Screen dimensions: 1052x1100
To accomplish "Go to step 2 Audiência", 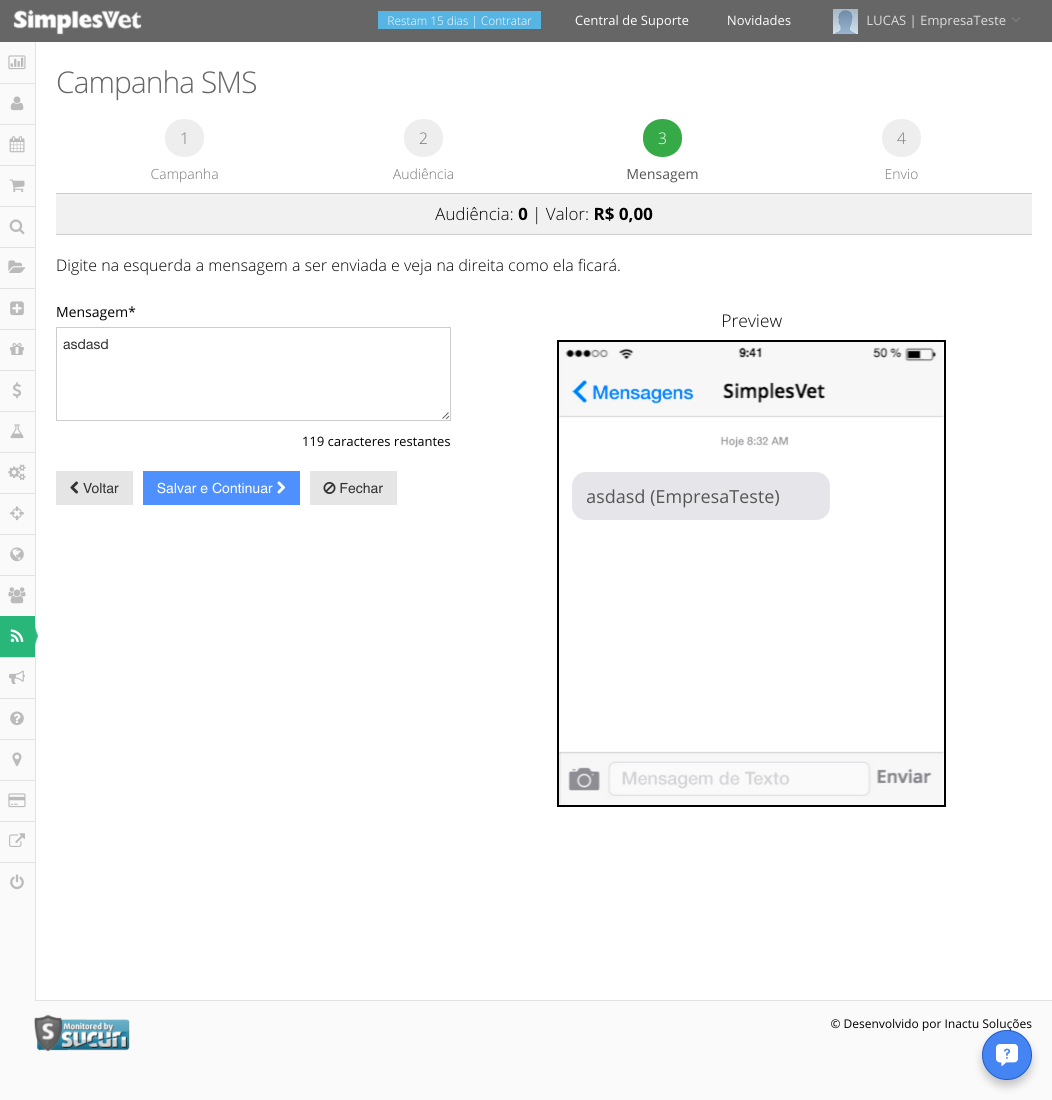I will [423, 151].
